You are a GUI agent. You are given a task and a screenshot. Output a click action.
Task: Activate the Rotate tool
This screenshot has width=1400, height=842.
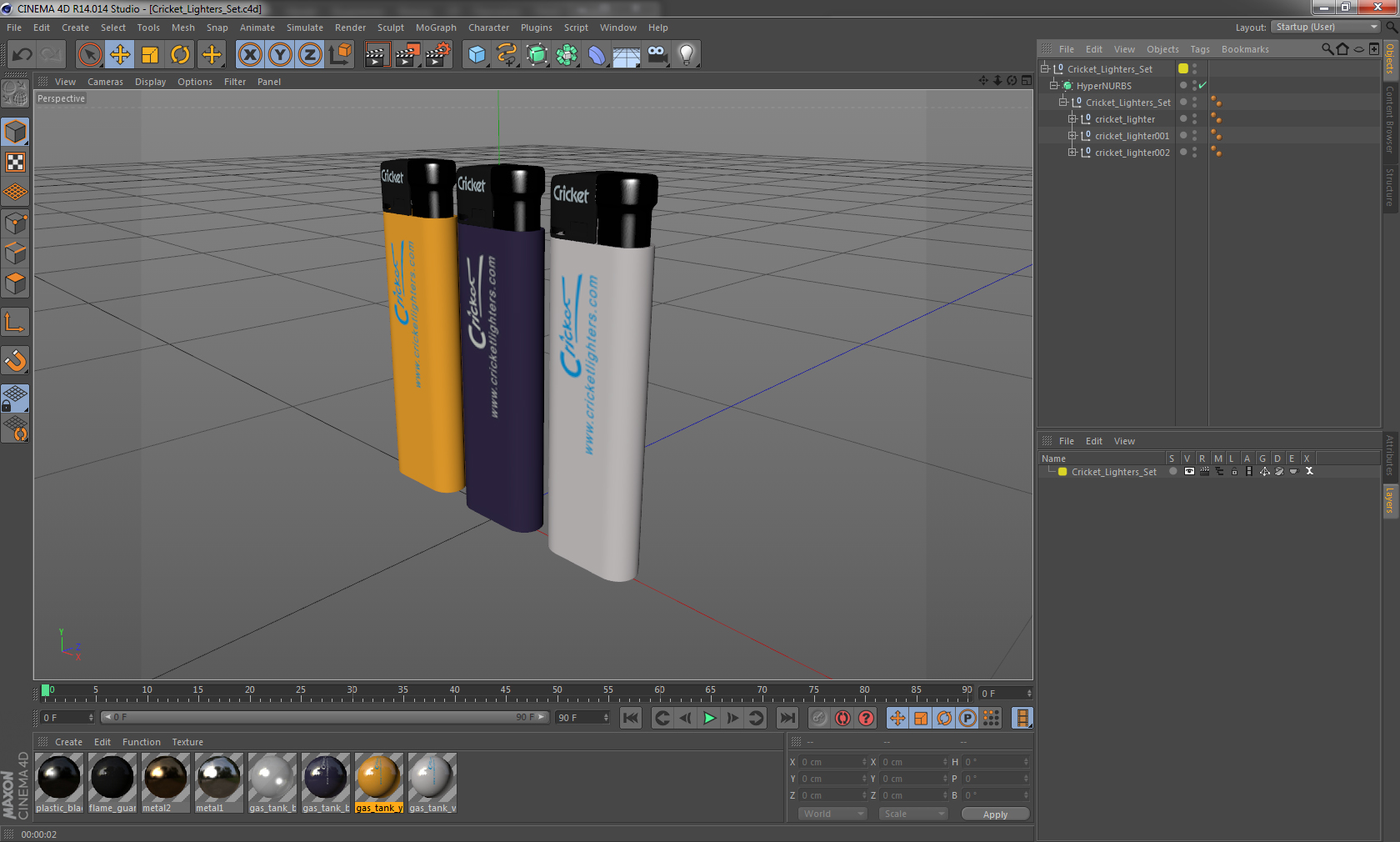[180, 55]
